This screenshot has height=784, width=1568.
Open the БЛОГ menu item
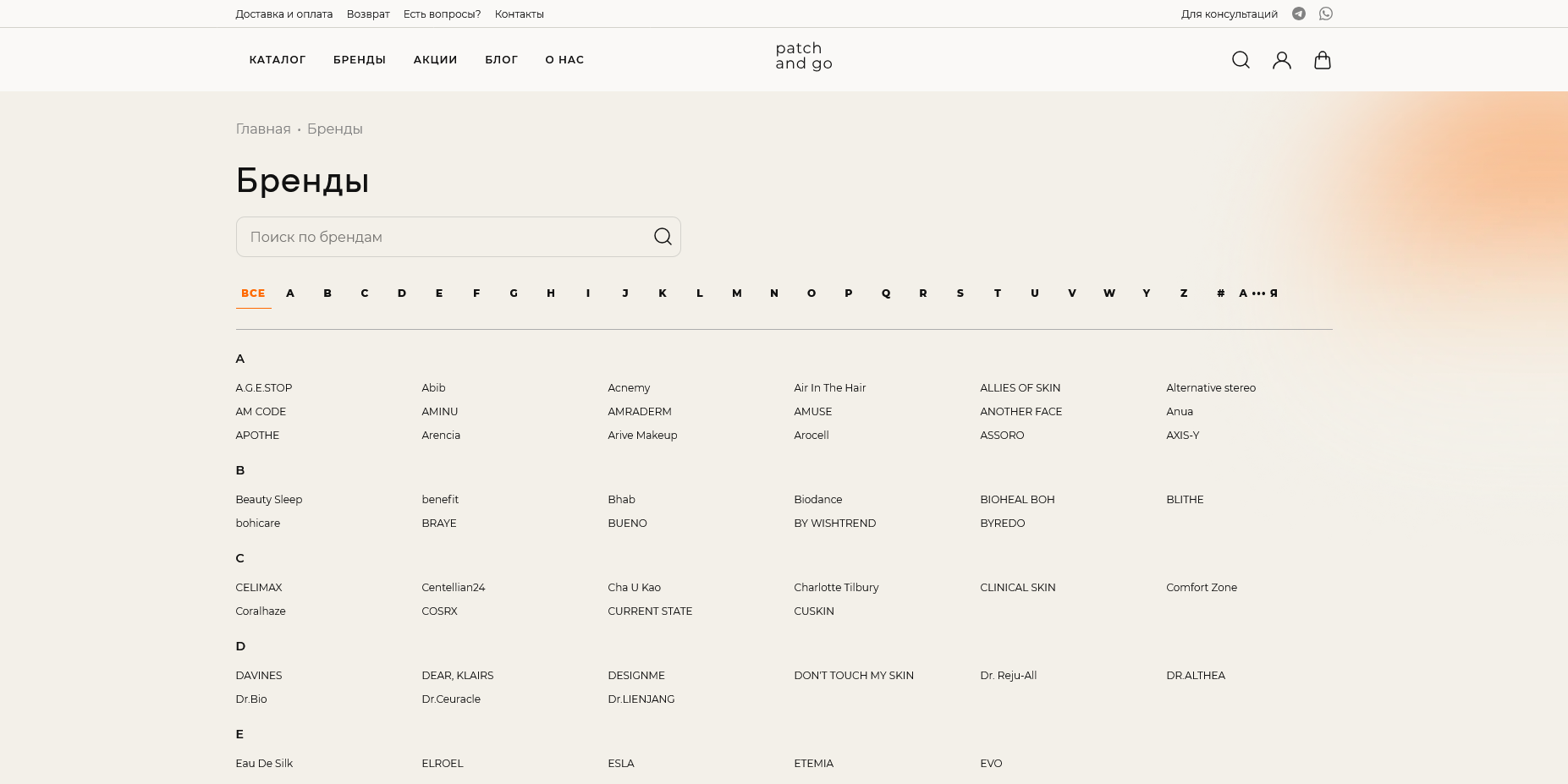point(502,60)
